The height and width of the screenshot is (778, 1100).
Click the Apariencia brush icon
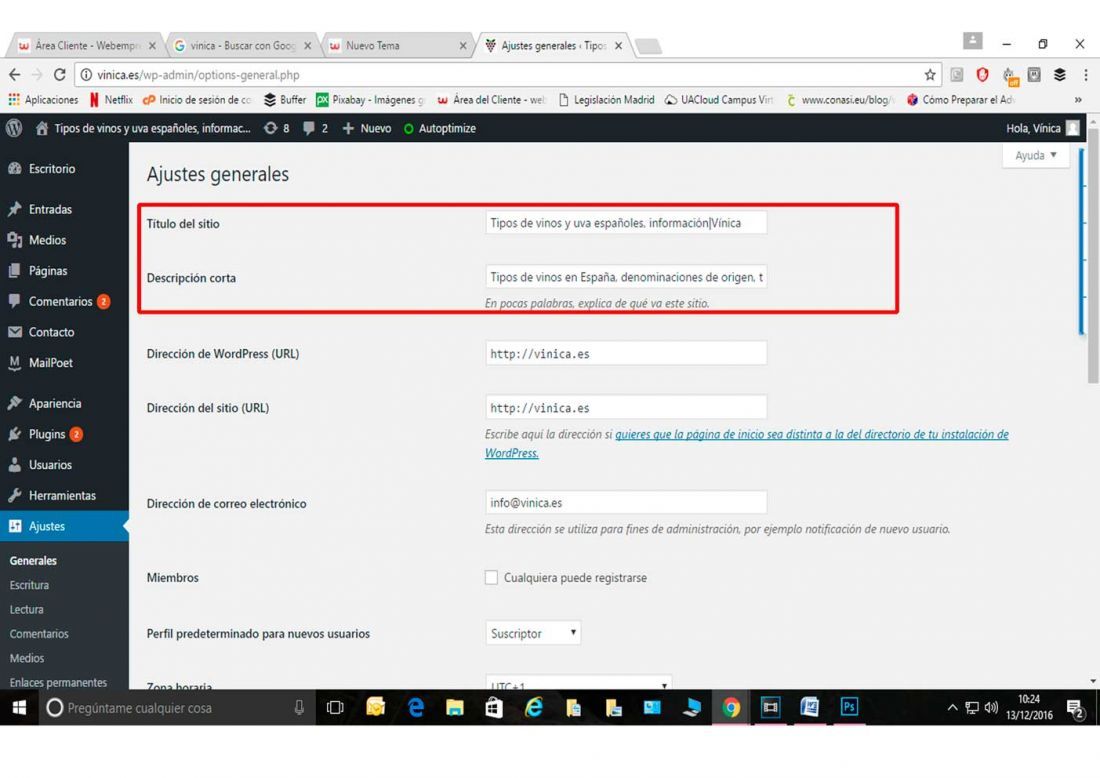[x=15, y=403]
